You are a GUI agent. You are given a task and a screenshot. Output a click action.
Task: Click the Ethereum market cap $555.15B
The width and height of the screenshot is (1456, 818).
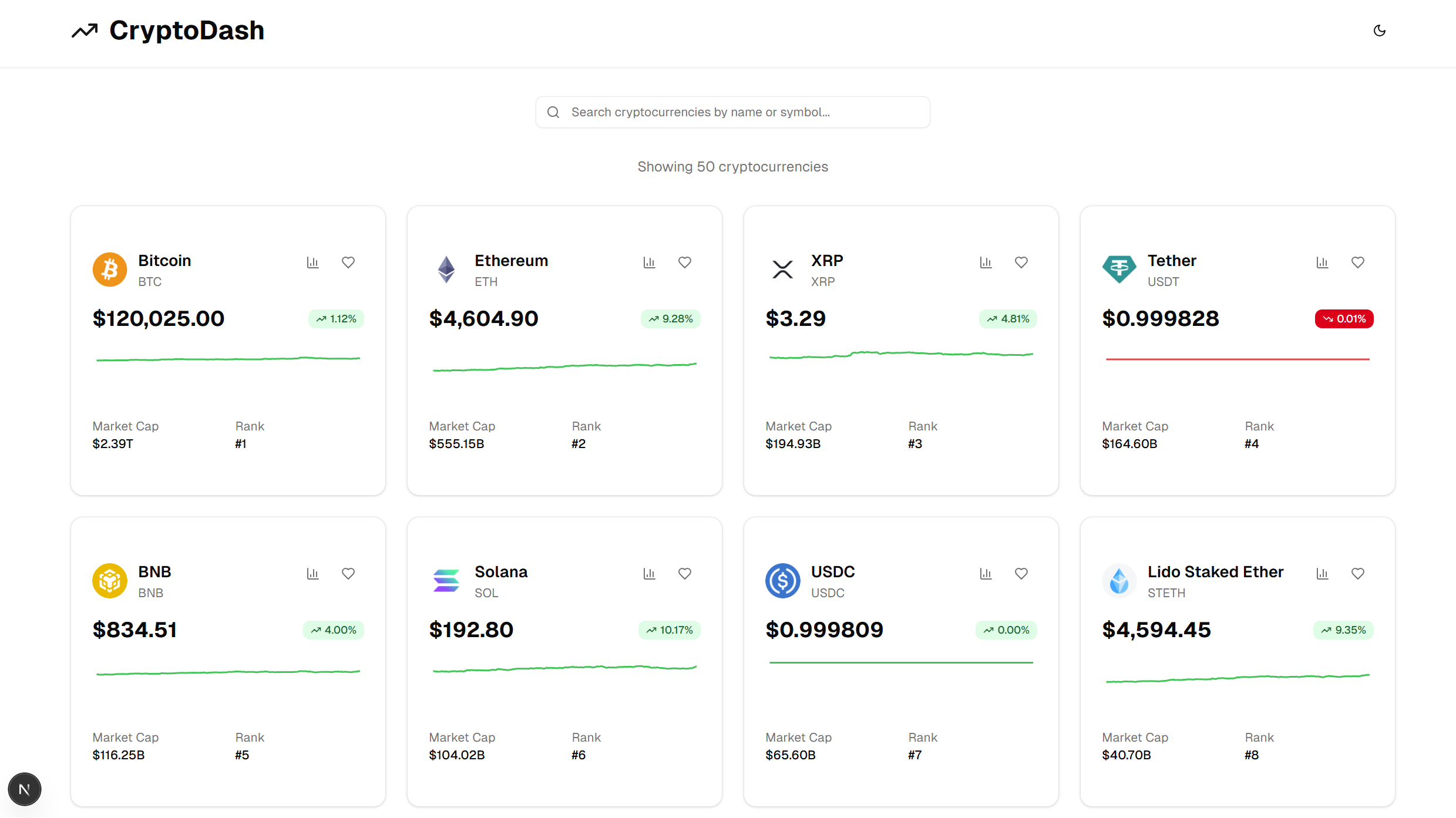[456, 444]
